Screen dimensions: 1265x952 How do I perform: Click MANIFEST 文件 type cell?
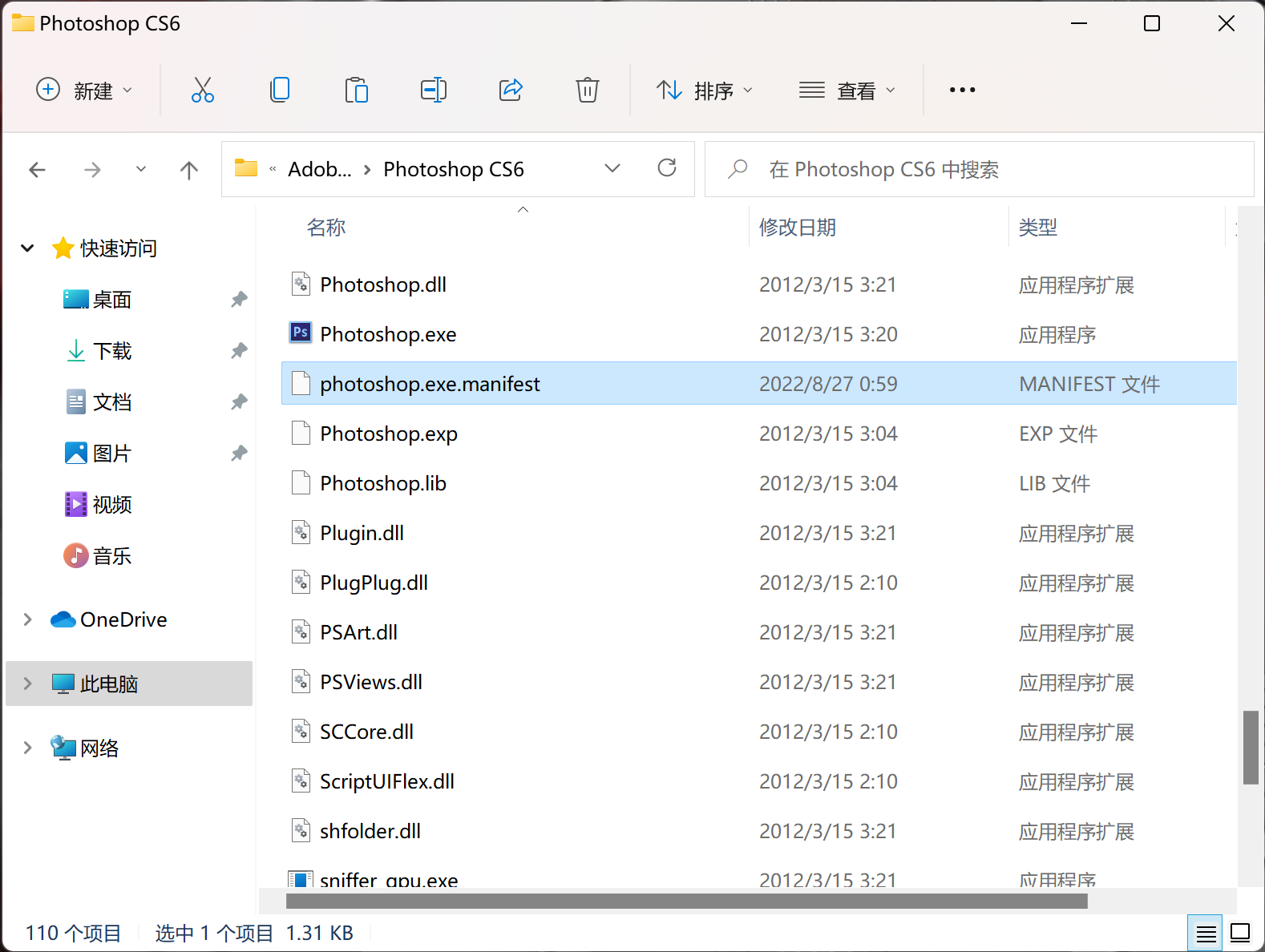(1089, 384)
